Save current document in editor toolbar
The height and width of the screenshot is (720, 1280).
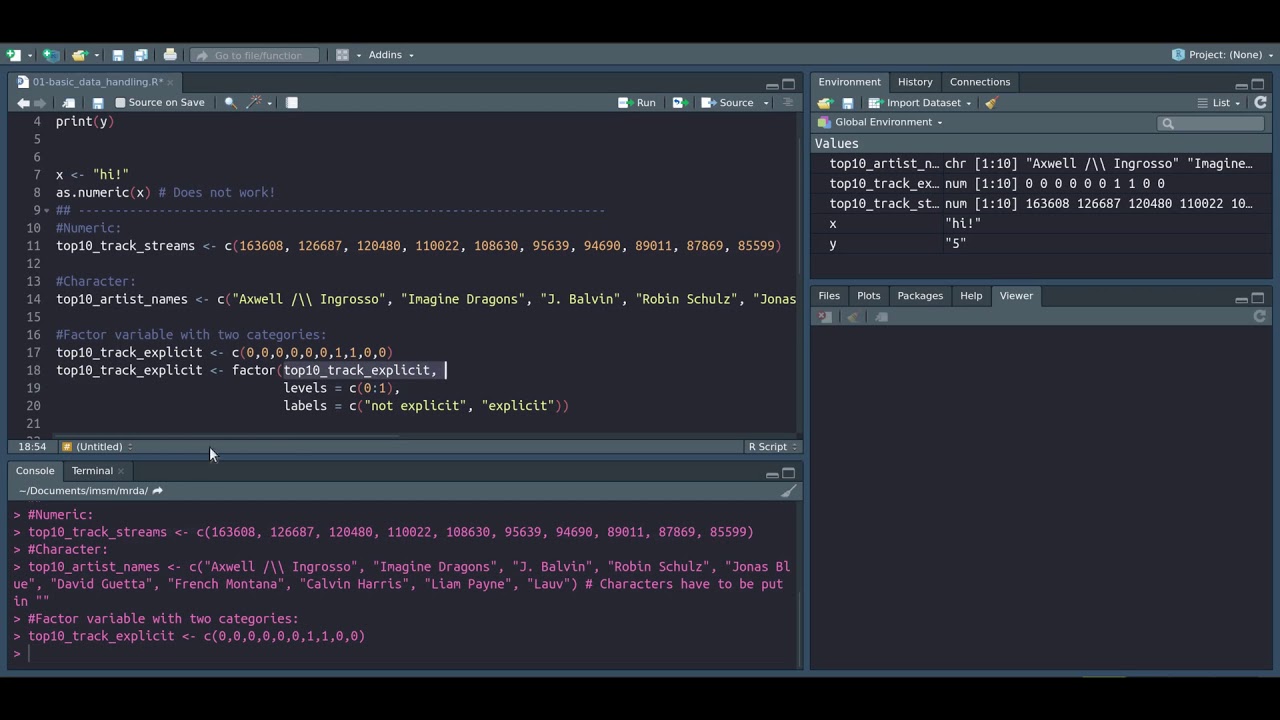point(98,103)
